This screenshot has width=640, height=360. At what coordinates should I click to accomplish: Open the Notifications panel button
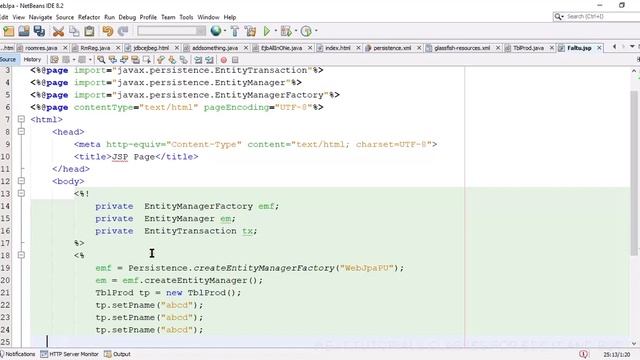pos(17,354)
